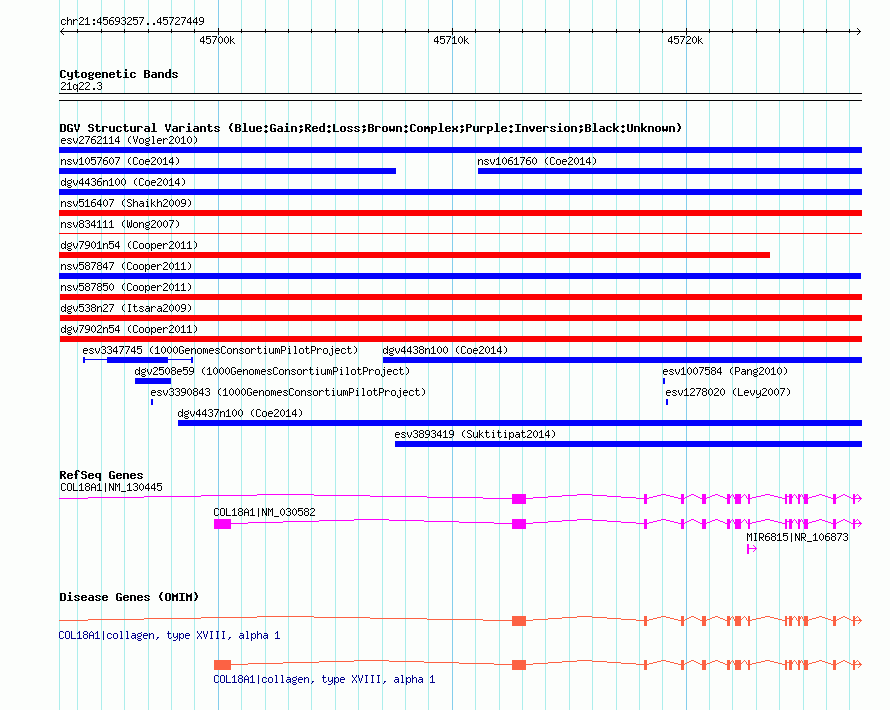Click the 45710k ruler tick label
This screenshot has height=710, width=890.
click(x=451, y=40)
